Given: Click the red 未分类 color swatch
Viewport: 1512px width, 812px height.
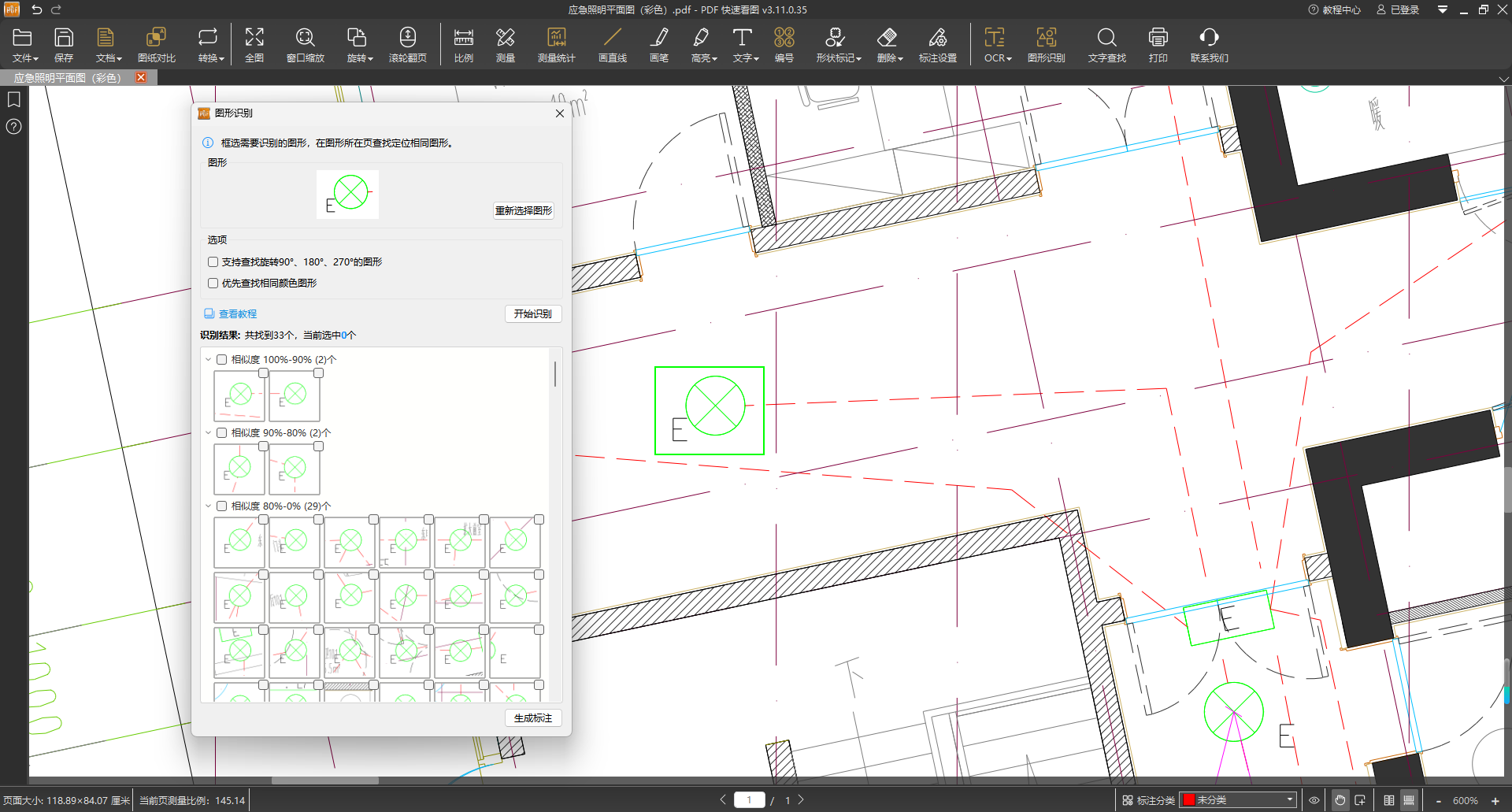Looking at the screenshot, I should [1188, 800].
